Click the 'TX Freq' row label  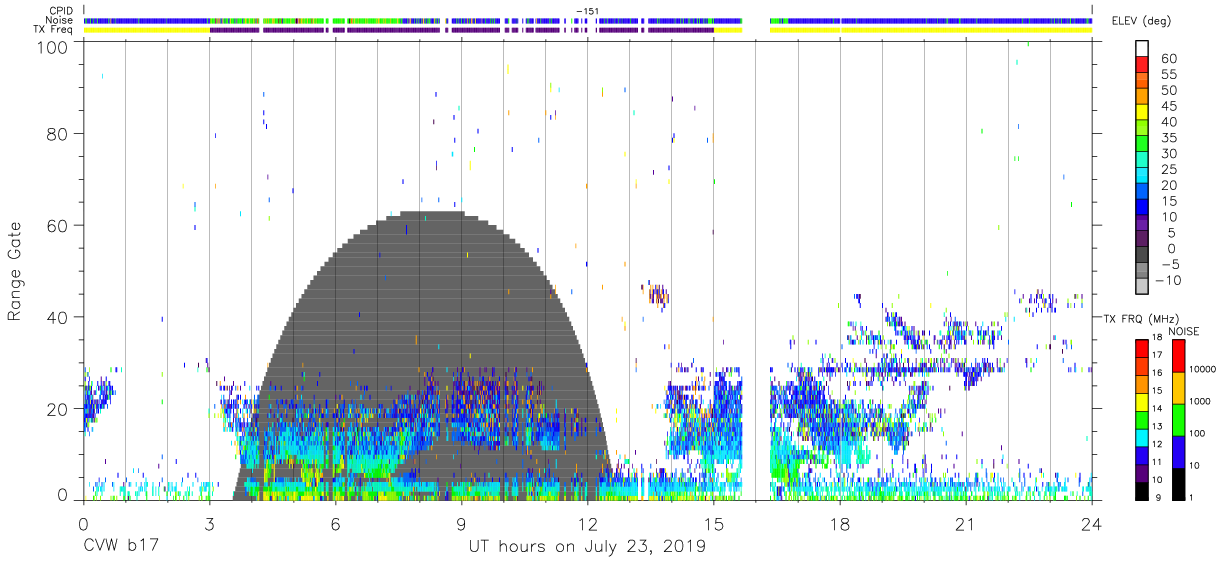55,30
